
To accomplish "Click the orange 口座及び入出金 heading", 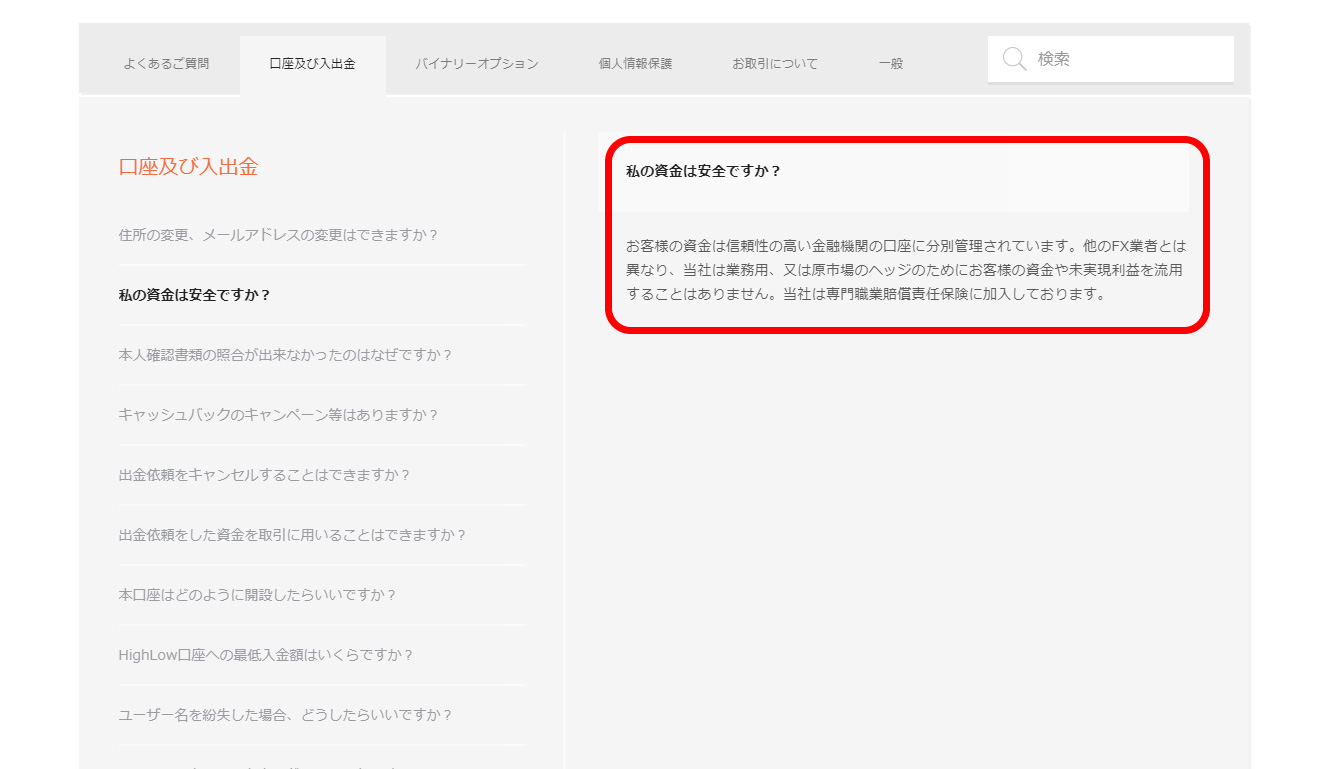I will 188,167.
